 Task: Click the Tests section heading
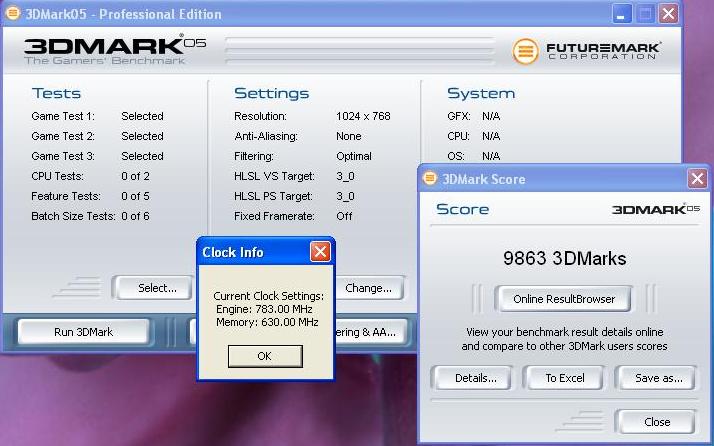(56, 93)
